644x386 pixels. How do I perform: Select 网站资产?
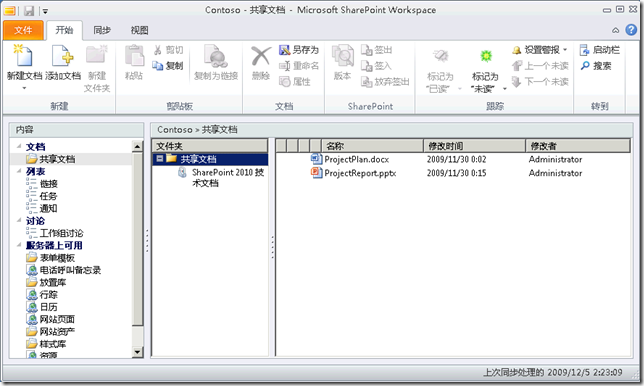[x=57, y=331]
